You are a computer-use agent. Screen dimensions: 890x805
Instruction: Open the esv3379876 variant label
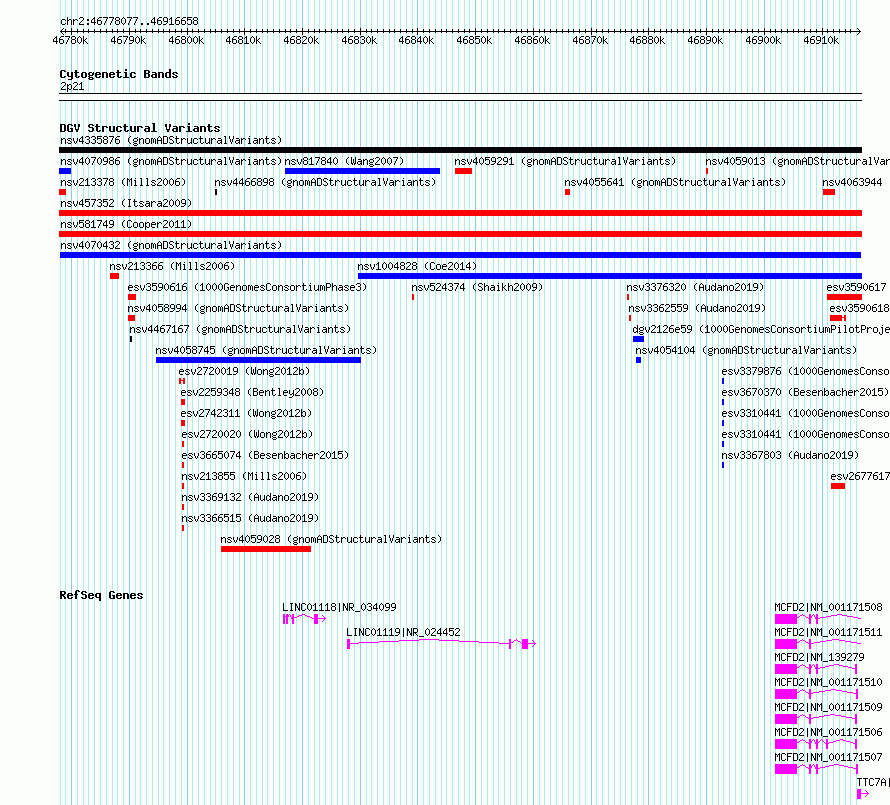[x=805, y=371]
